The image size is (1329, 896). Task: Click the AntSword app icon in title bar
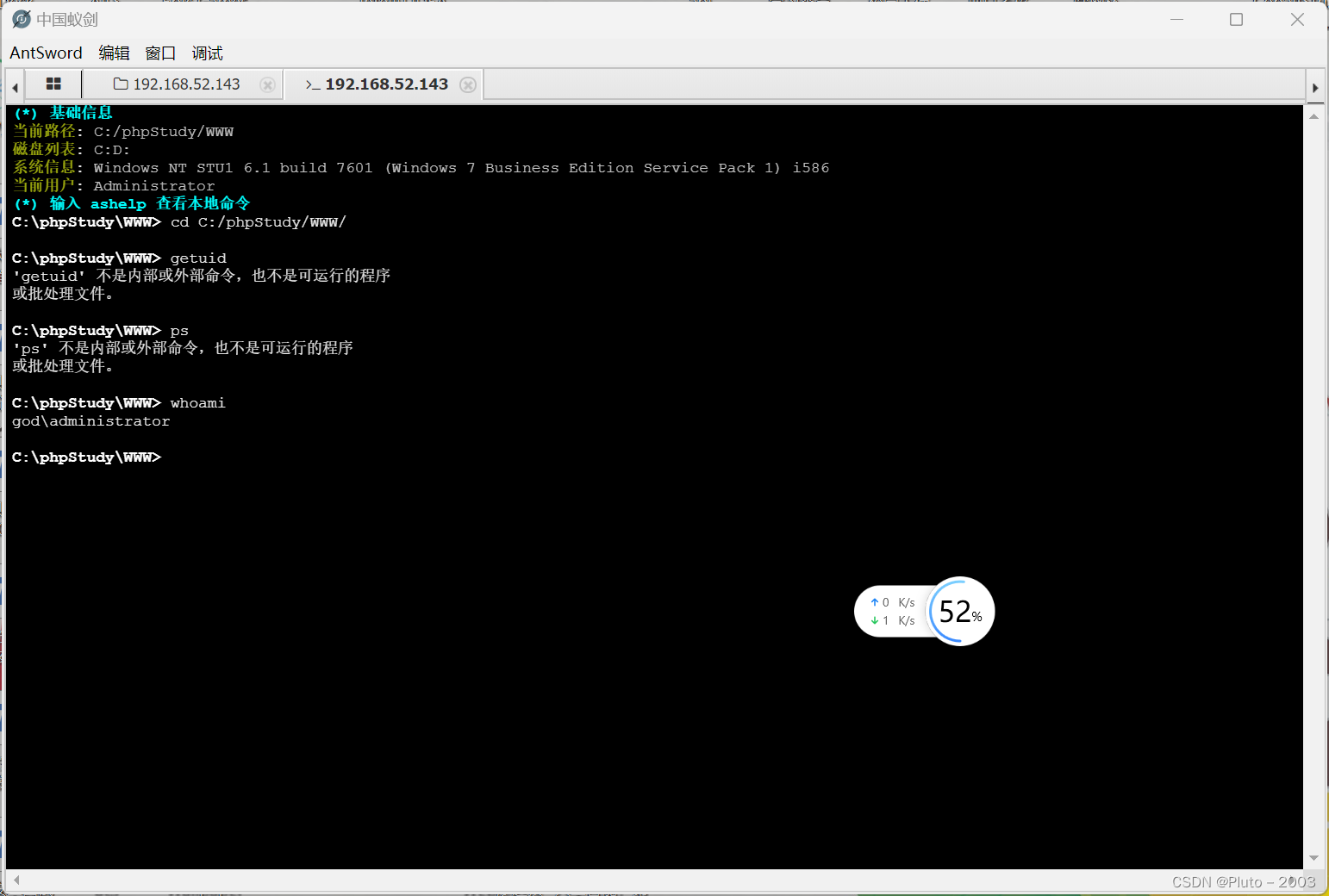[22, 19]
